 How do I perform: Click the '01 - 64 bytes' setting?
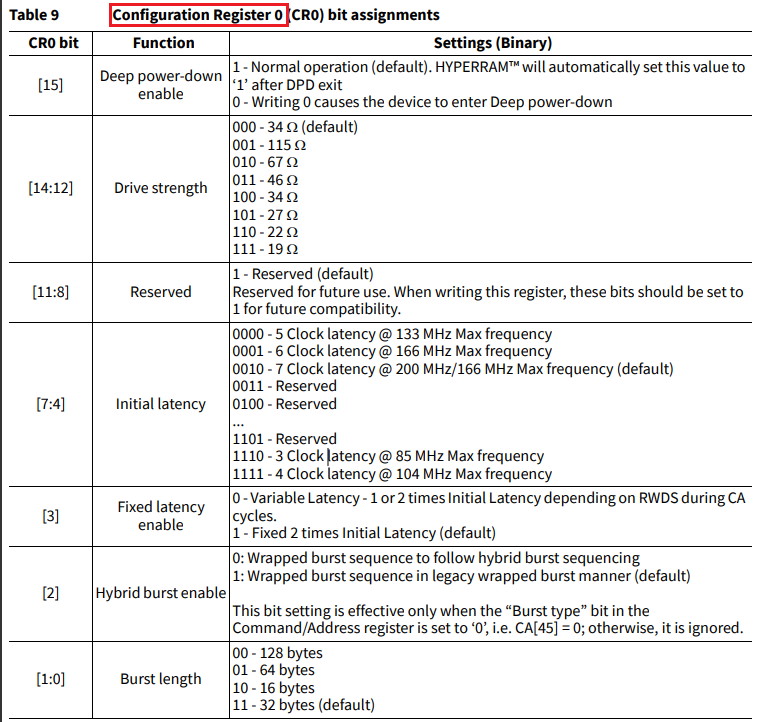pyautogui.click(x=274, y=670)
